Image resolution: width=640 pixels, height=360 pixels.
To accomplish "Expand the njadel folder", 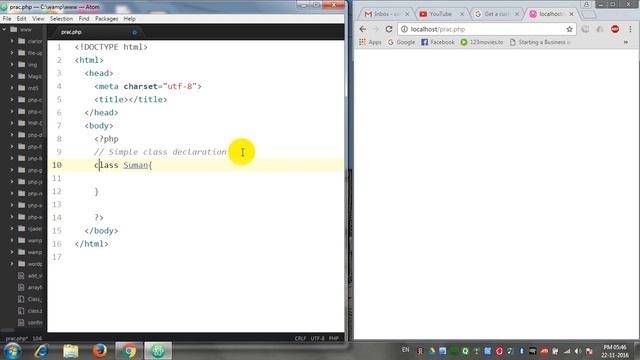I will [x=12, y=229].
